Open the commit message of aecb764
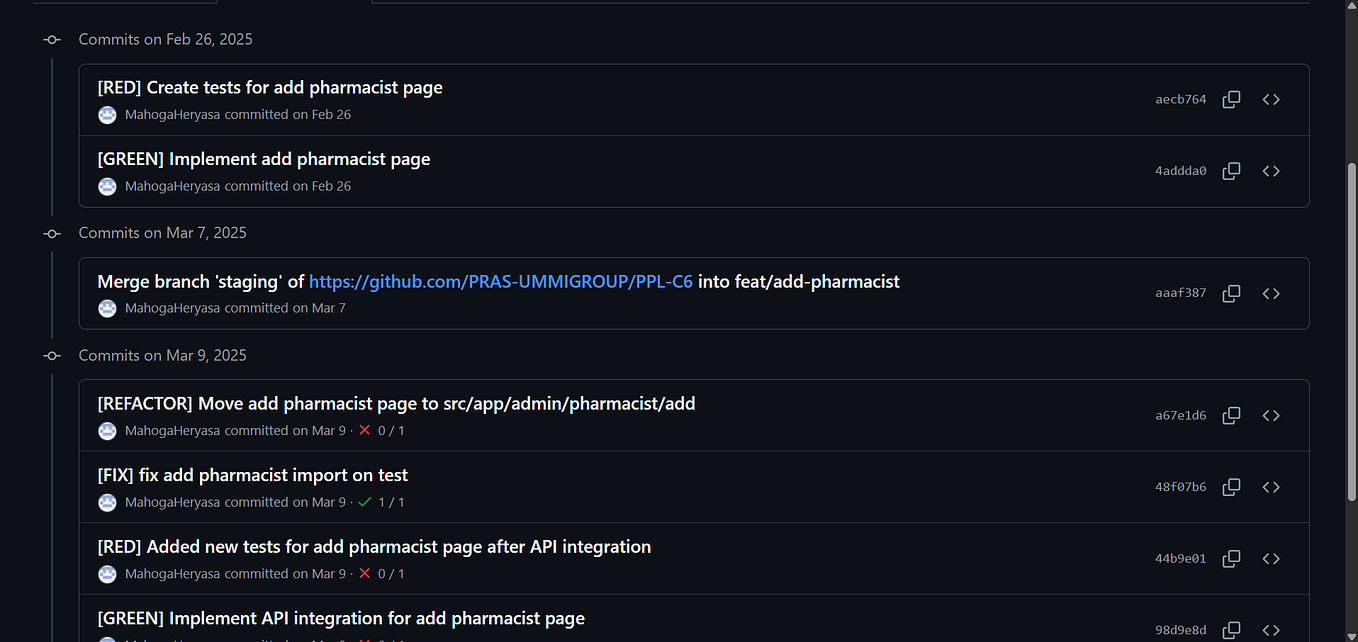Viewport: 1358px width, 642px height. (x=270, y=87)
